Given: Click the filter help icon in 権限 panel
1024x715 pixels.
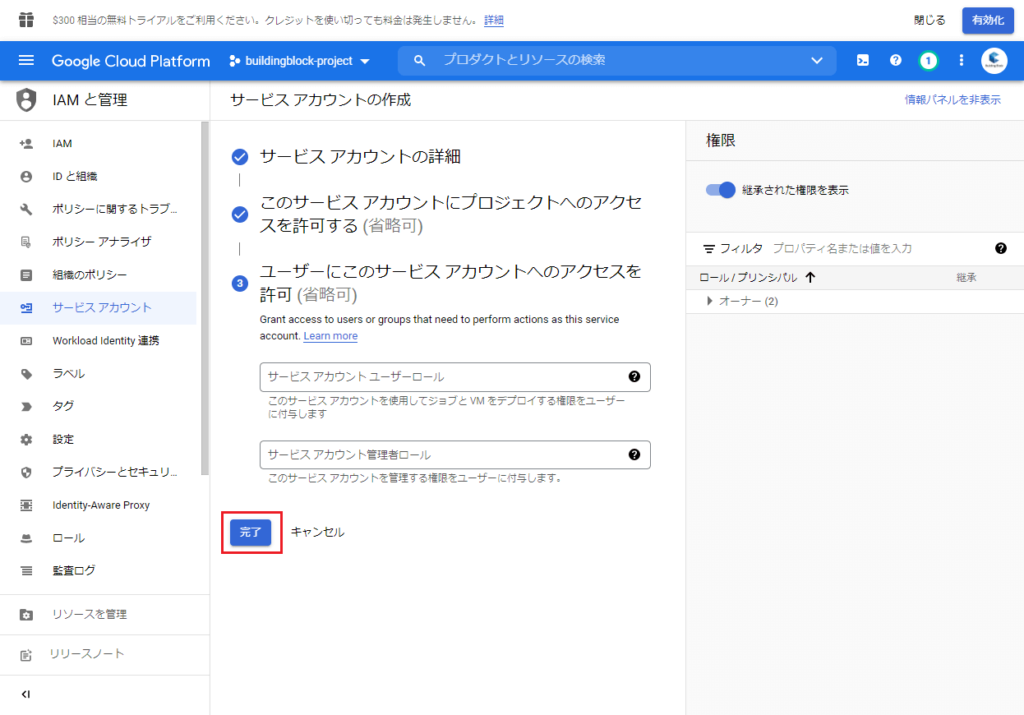Looking at the screenshot, I should (x=1000, y=248).
